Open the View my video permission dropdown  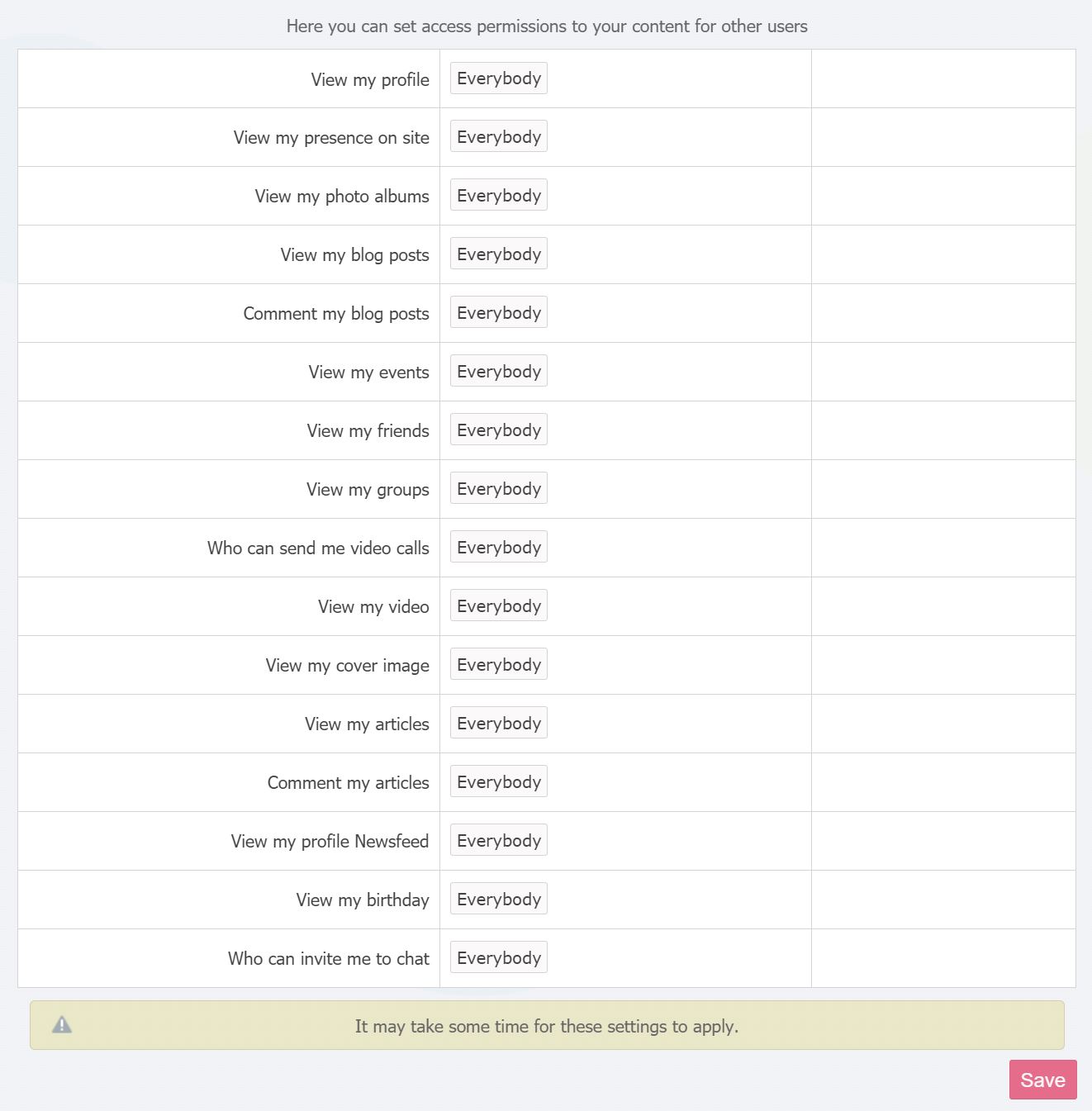499,606
